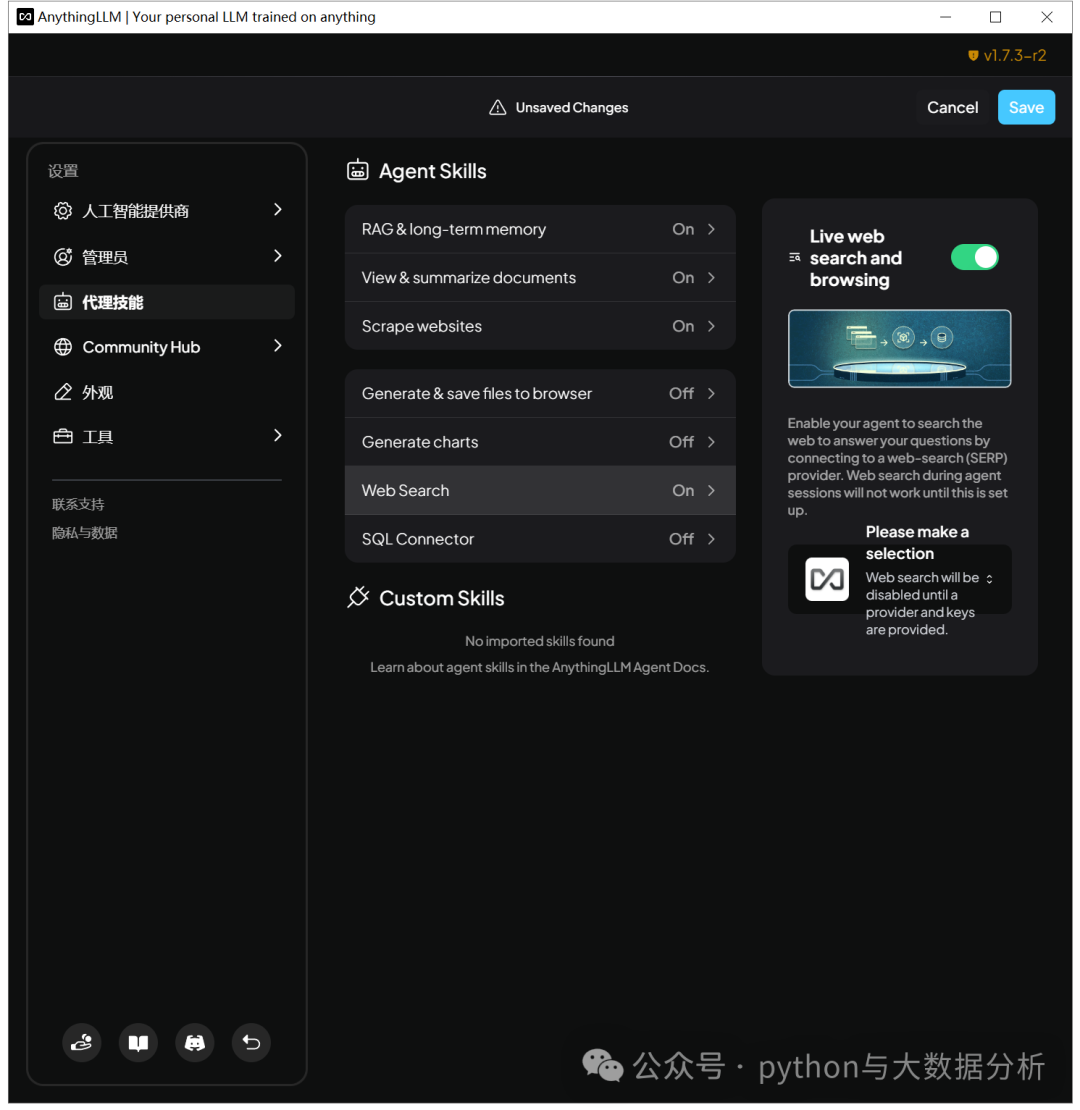Image resolution: width=1080 pixels, height=1110 pixels.
Task: Select the 外观 menu item
Action: pos(167,392)
